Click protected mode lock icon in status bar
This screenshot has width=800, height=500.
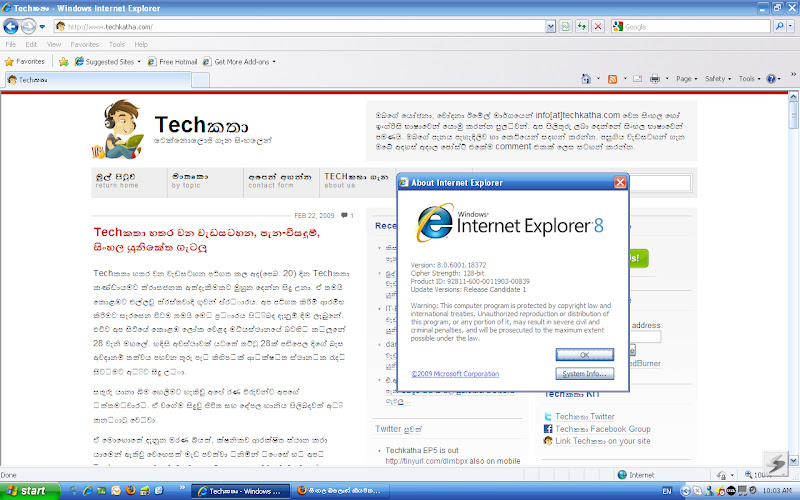(x=721, y=475)
